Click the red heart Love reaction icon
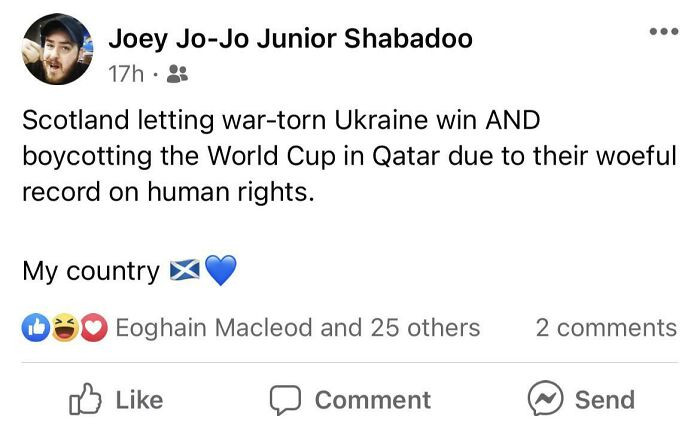This screenshot has height=428, width=700. 93,327
